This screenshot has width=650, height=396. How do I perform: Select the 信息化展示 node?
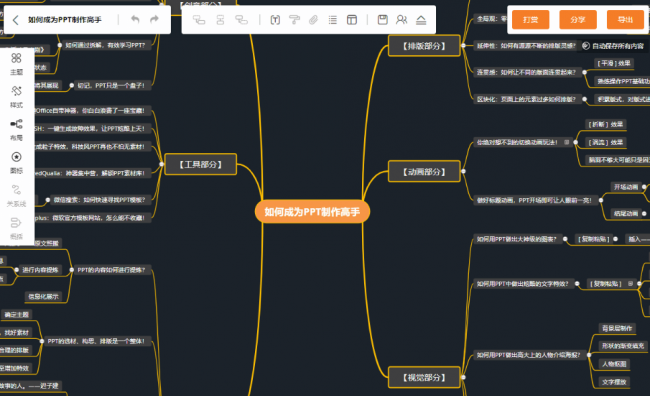pos(44,296)
